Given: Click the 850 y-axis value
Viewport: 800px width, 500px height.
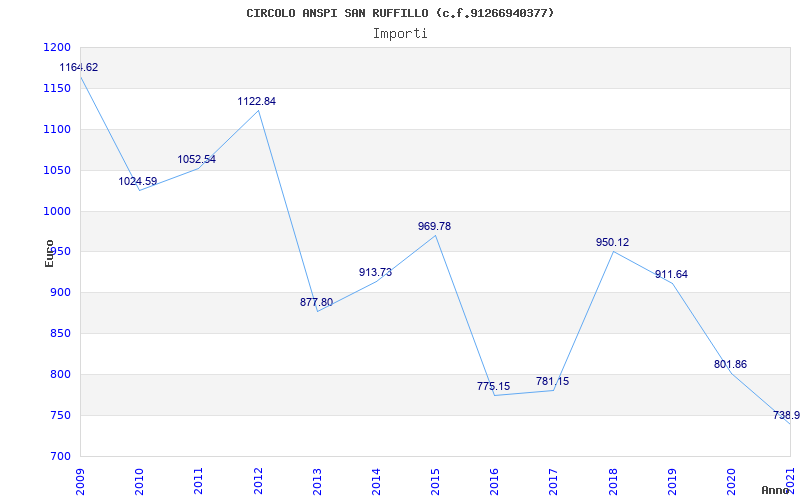Looking at the screenshot, I should [x=60, y=334].
